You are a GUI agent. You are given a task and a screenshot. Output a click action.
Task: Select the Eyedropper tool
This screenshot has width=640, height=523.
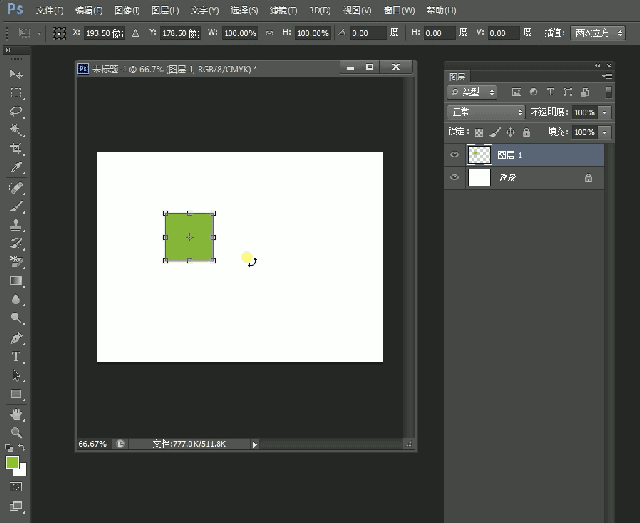click(x=16, y=167)
